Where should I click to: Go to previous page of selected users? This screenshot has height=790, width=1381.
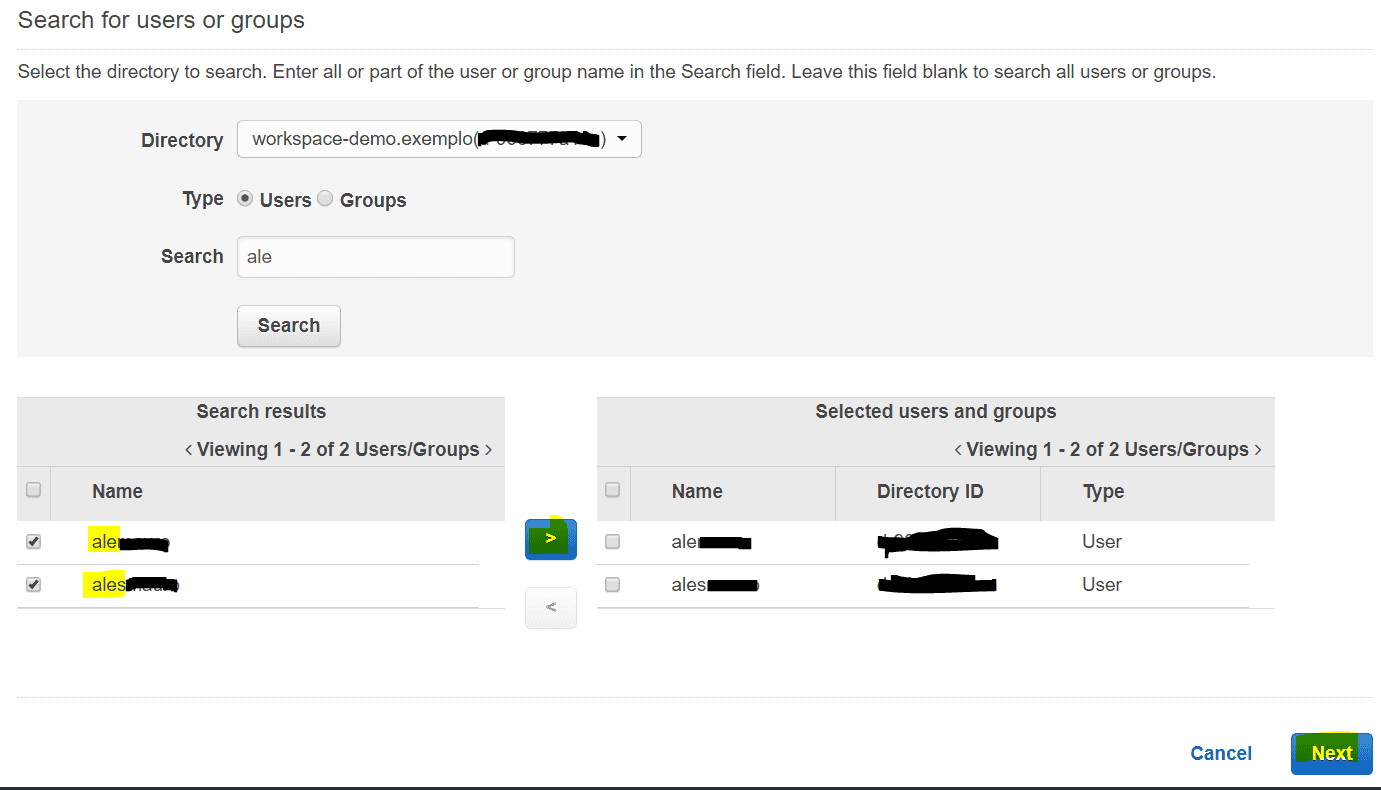(x=958, y=450)
